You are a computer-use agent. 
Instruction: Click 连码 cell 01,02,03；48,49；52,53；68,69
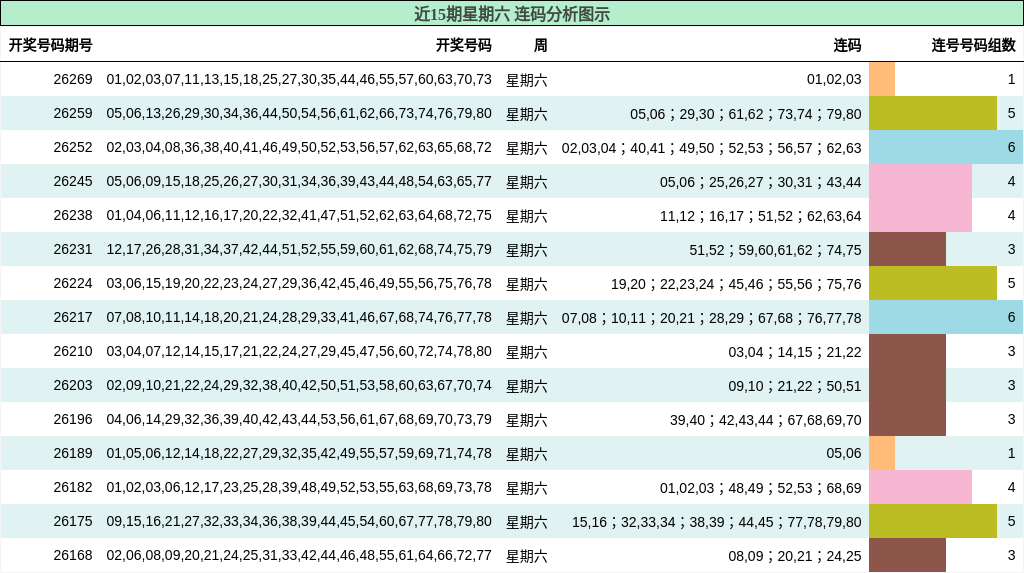(x=761, y=487)
